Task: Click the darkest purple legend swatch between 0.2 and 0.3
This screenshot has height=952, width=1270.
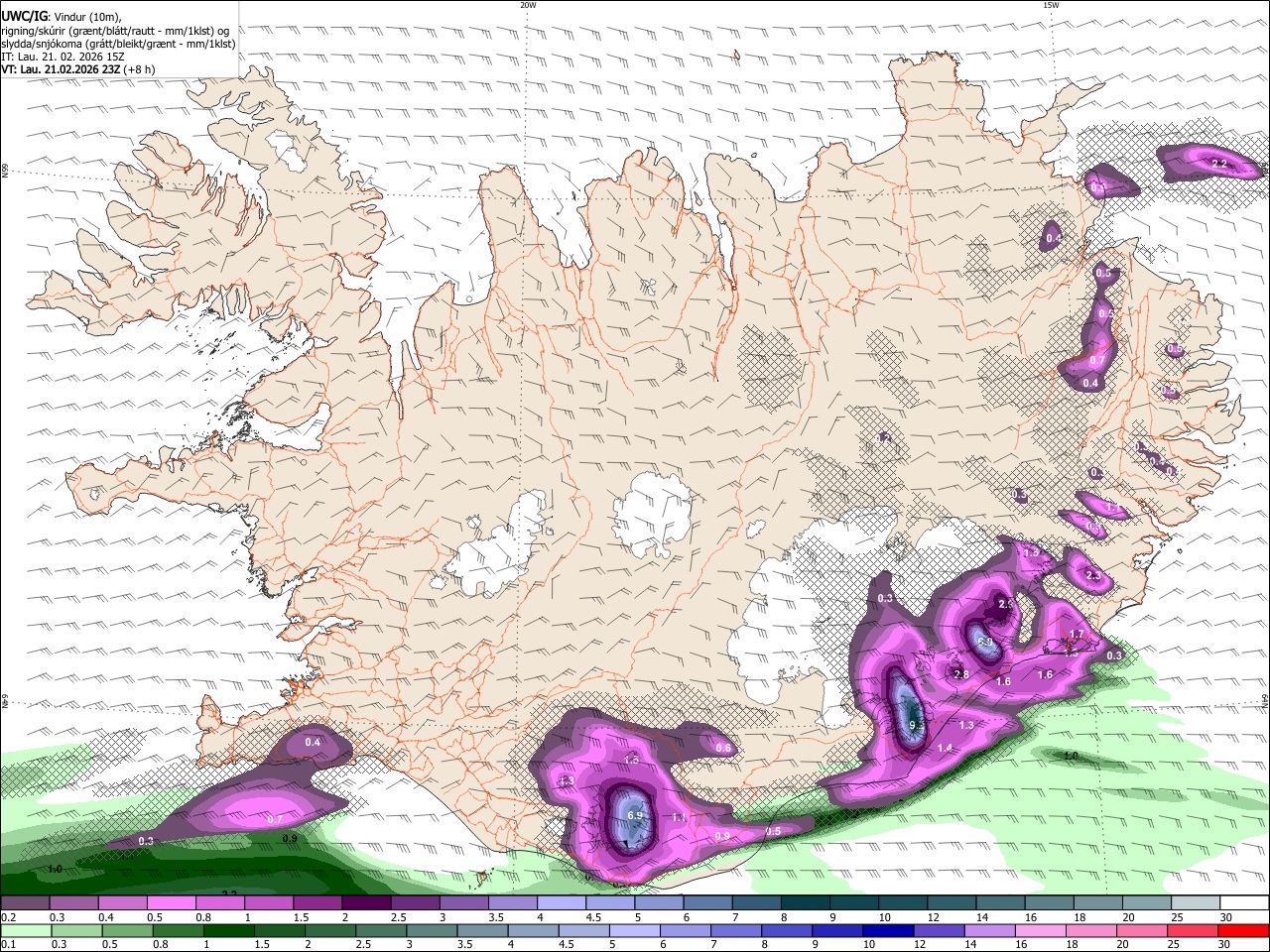Action: [26, 903]
